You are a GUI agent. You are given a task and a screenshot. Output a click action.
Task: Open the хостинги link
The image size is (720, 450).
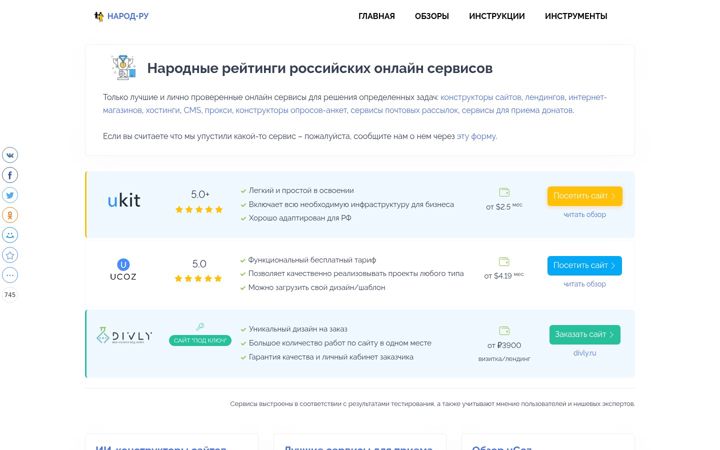point(162,110)
